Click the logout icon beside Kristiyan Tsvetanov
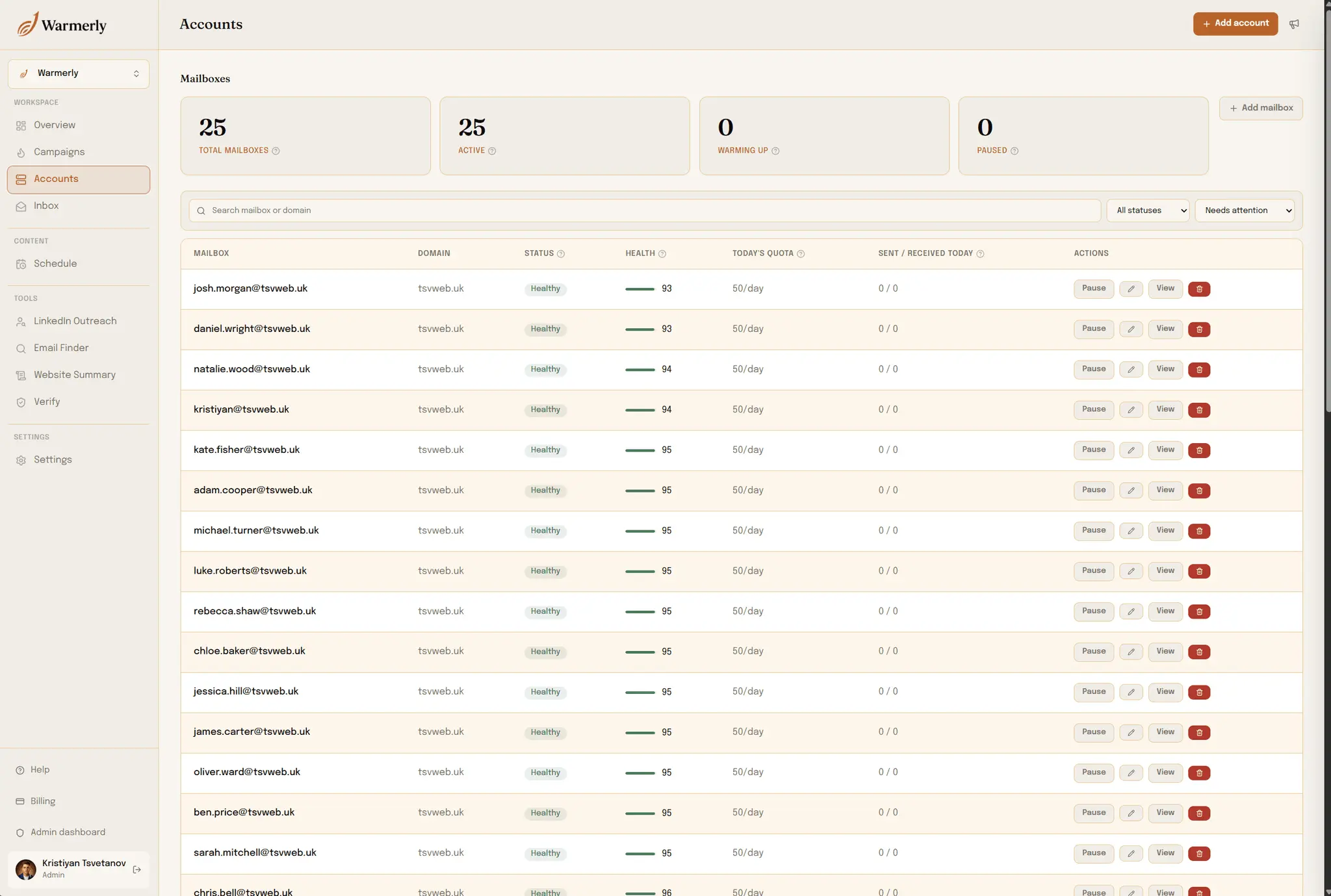Viewport: 1331px width, 896px height. pyautogui.click(x=136, y=869)
